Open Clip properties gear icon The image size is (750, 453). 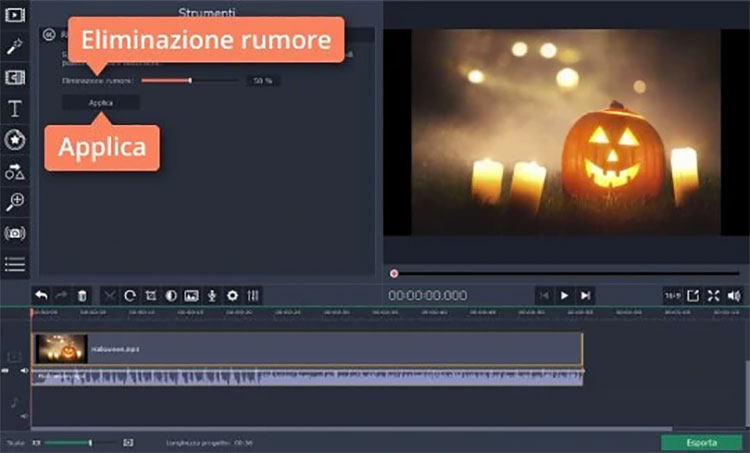tap(232, 296)
